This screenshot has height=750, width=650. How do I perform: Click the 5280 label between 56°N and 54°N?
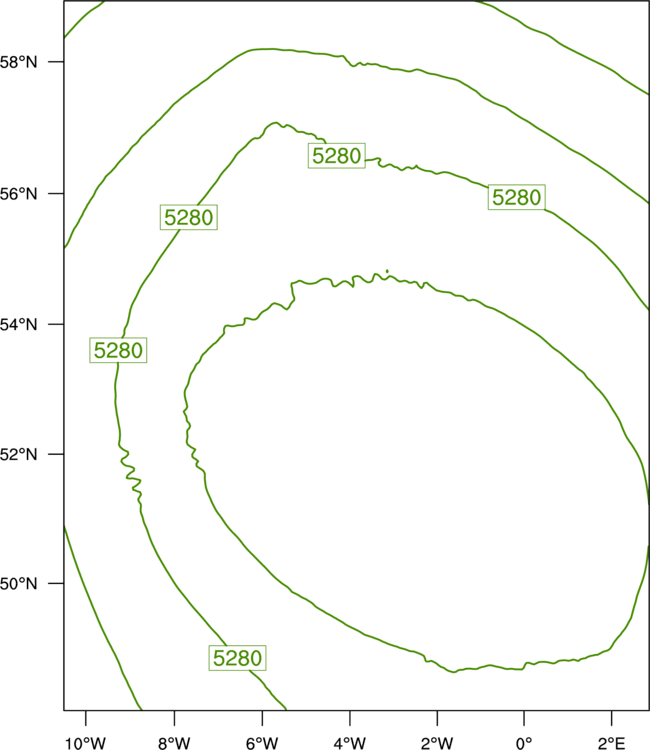[188, 217]
